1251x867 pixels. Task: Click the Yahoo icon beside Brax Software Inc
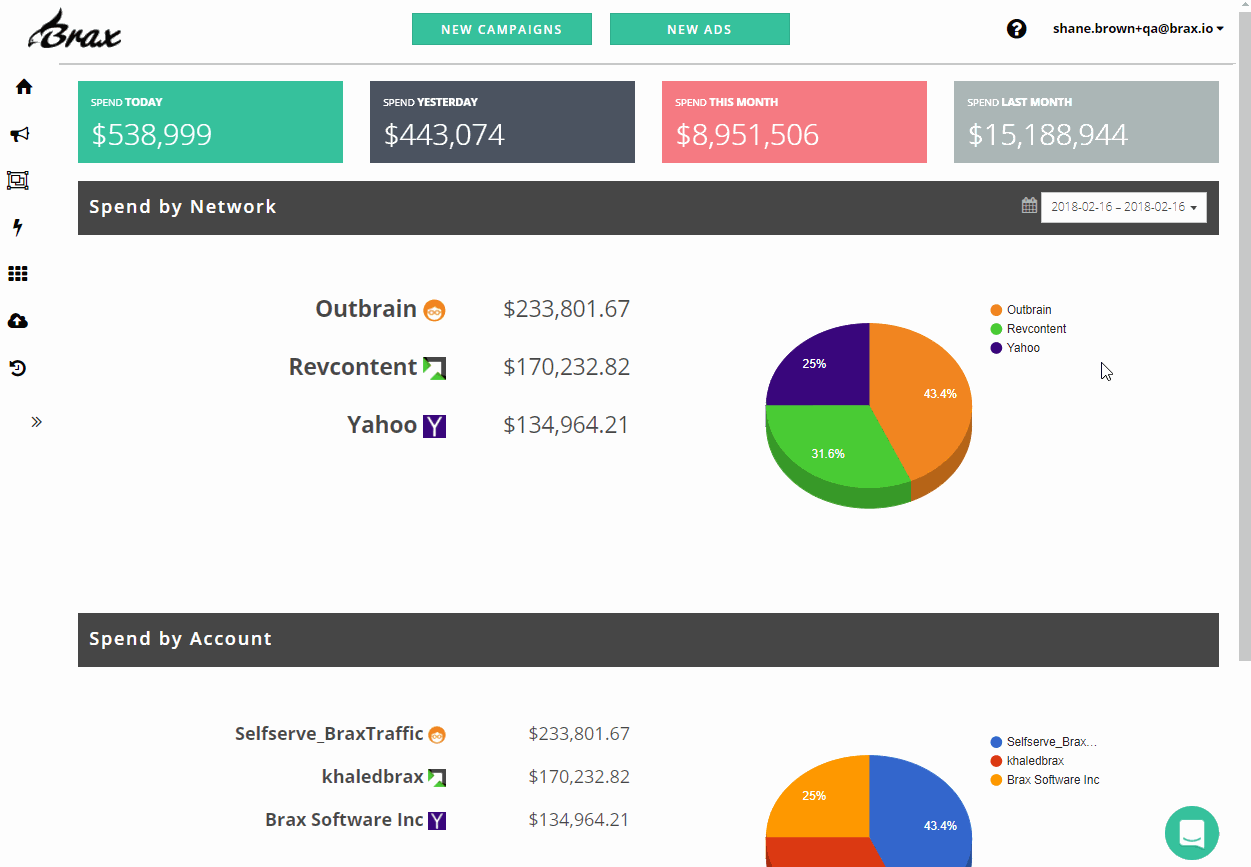[437, 821]
